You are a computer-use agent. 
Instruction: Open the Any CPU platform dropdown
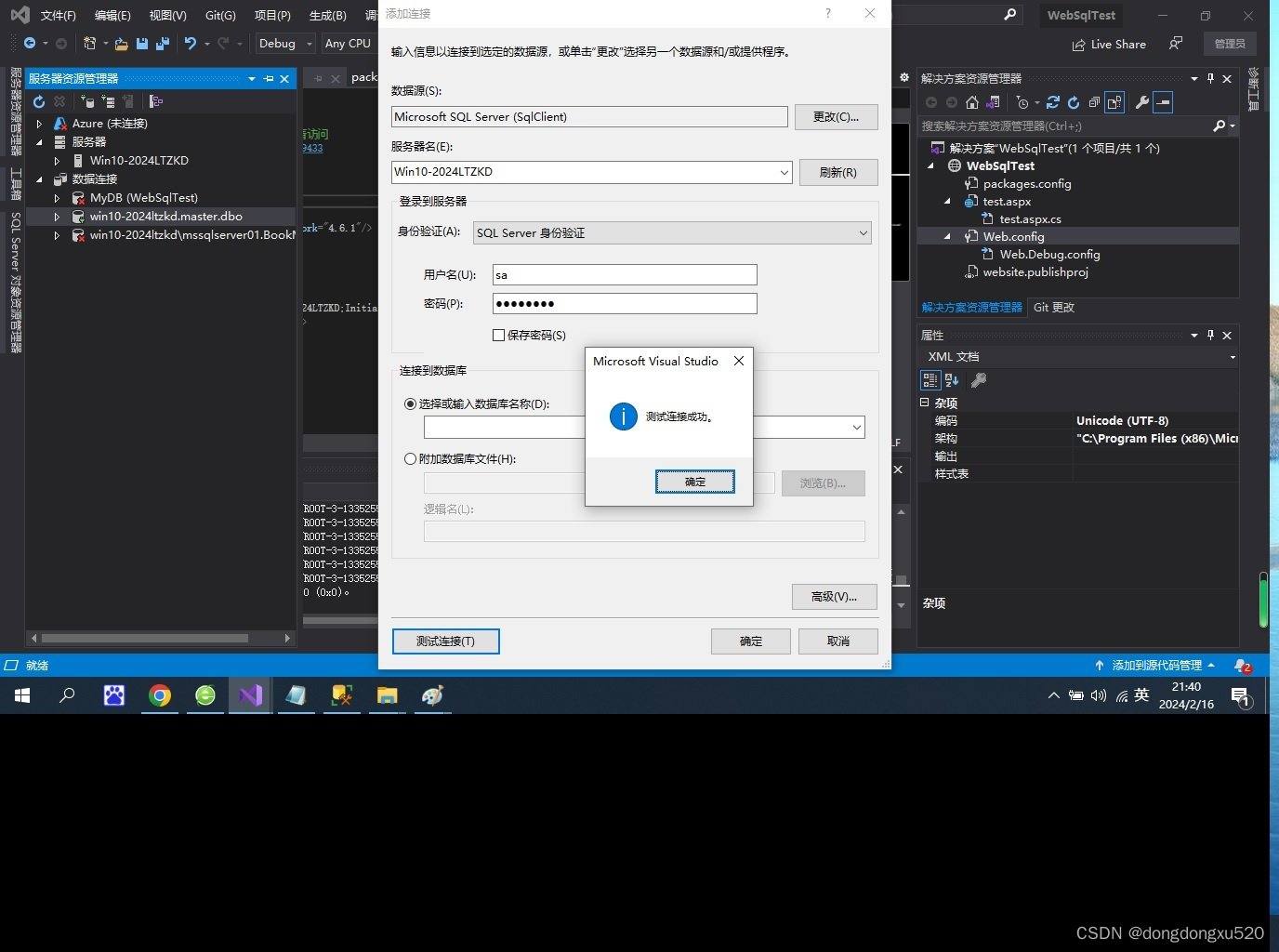pyautogui.click(x=348, y=44)
